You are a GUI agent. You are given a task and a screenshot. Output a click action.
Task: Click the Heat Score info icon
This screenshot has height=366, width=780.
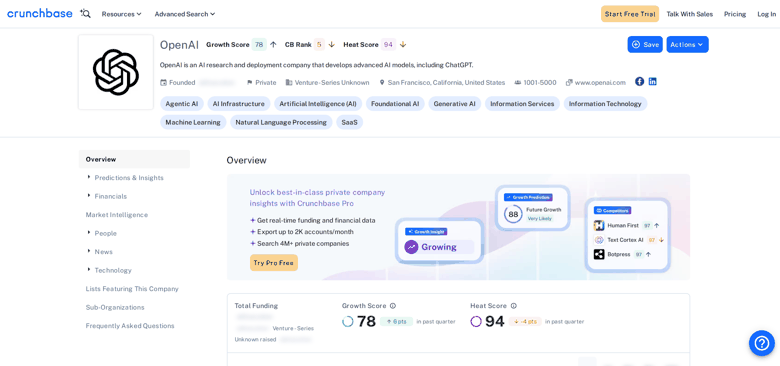[x=514, y=306]
